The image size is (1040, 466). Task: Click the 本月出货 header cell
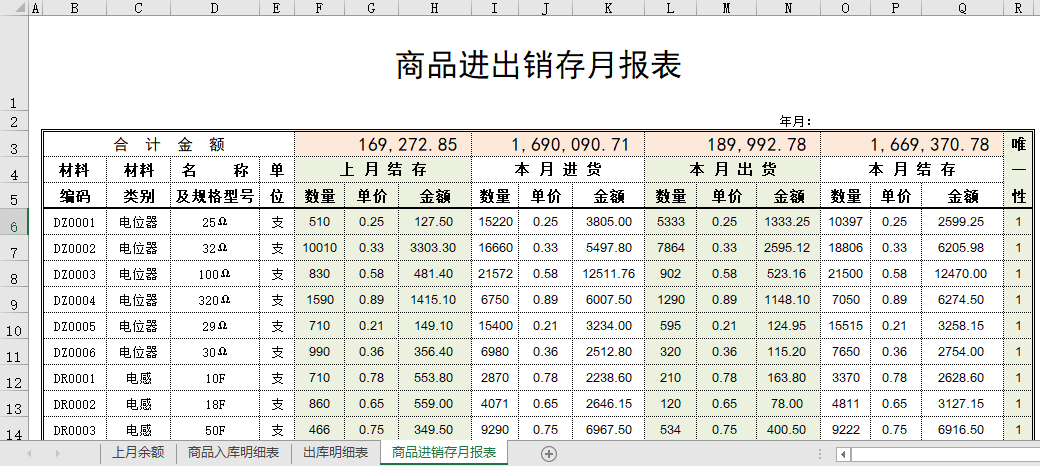pos(732,170)
